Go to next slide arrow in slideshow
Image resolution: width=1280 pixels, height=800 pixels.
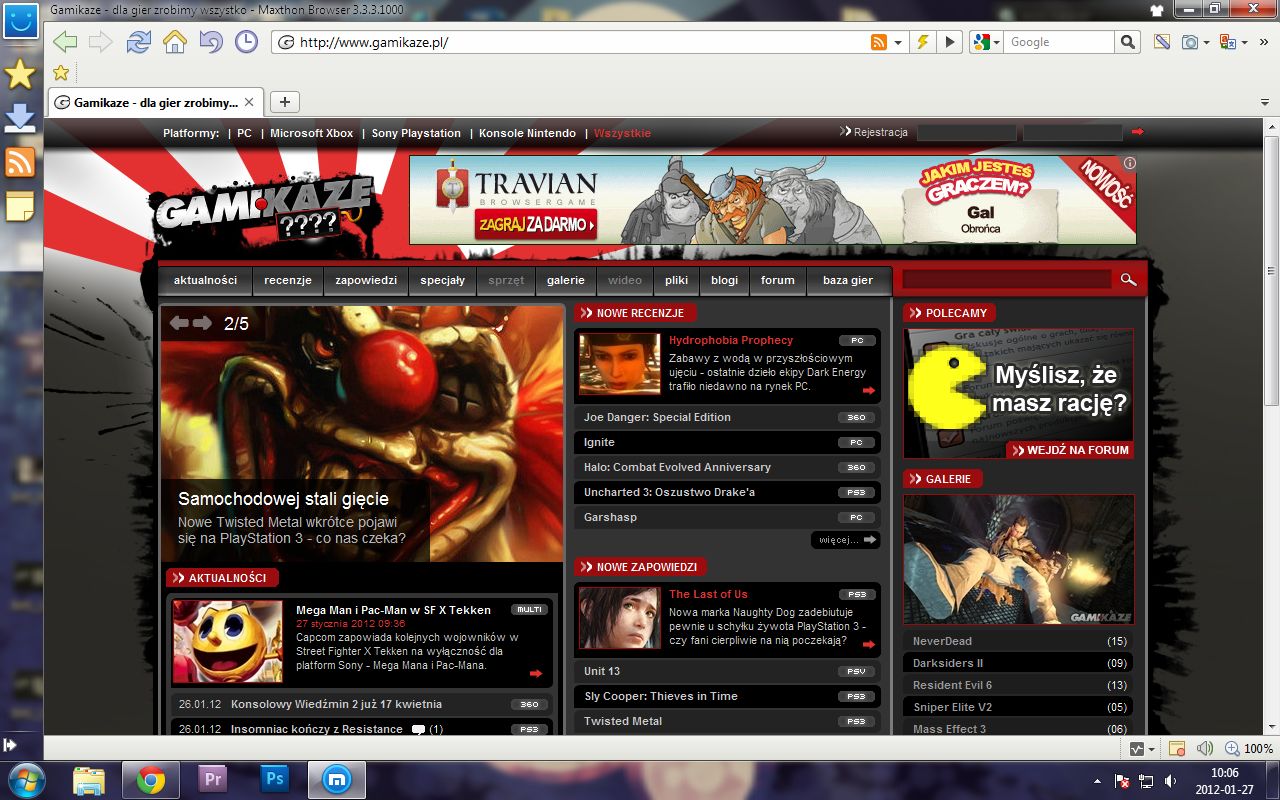point(203,323)
